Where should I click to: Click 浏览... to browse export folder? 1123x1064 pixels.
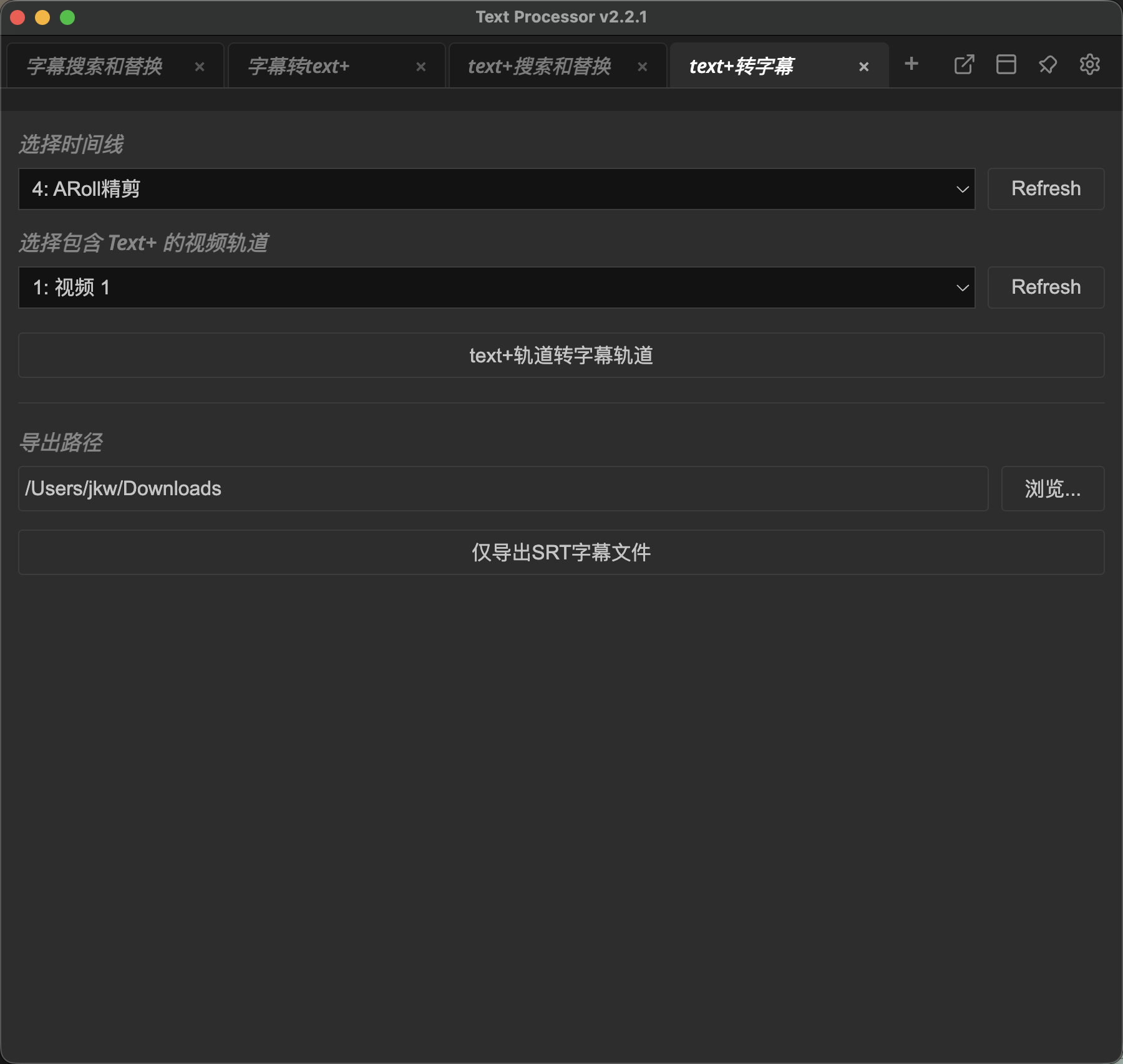tap(1053, 489)
